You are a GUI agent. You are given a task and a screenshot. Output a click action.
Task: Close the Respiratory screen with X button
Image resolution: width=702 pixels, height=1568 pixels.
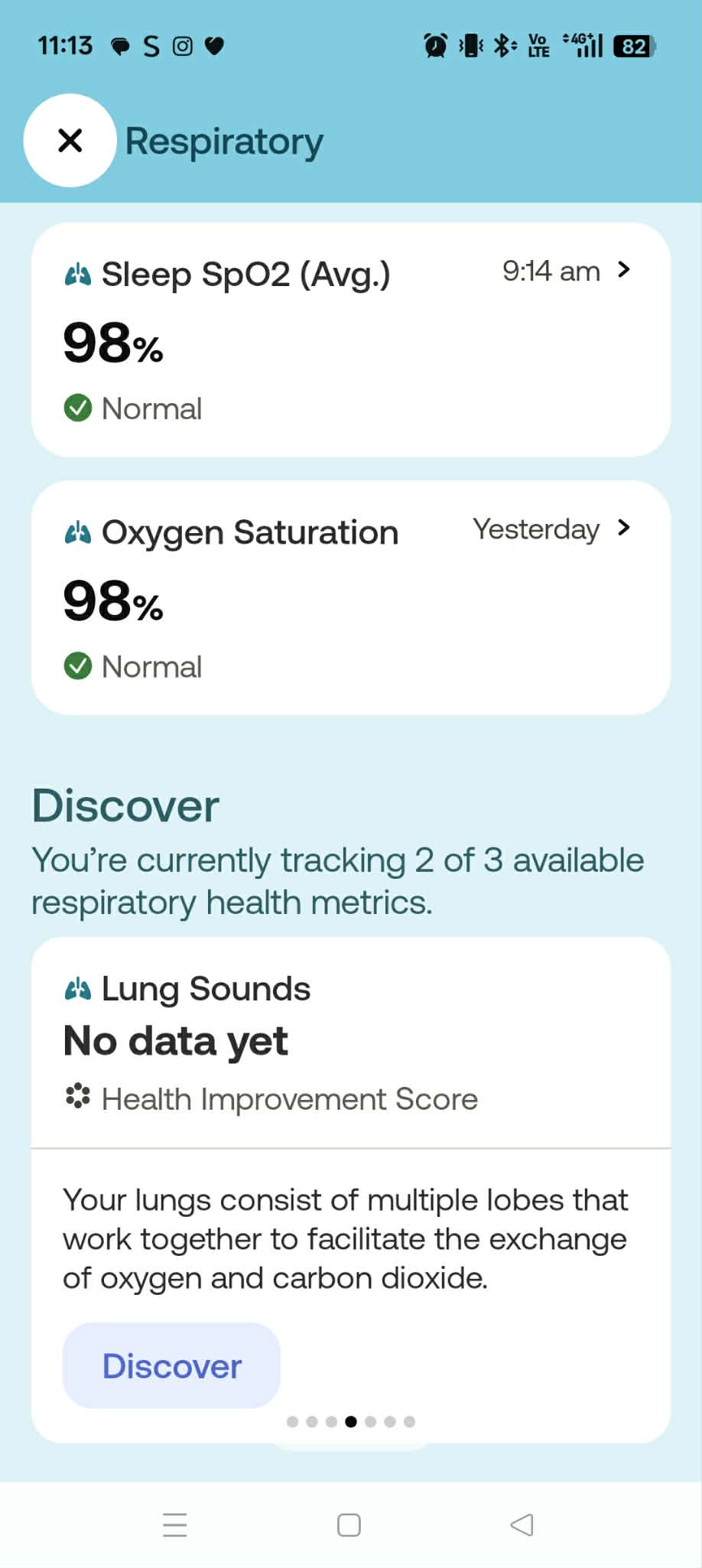tap(70, 141)
